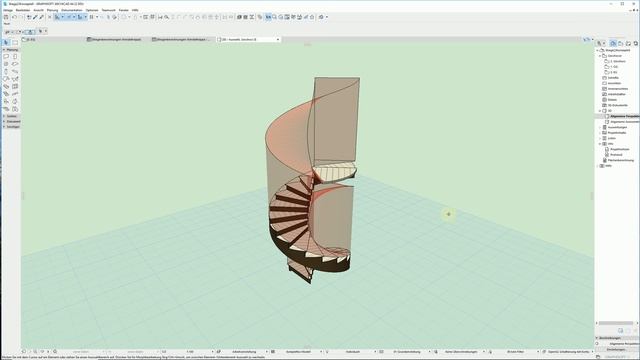Select Schnitte in the navigator tree
Image resolution: width=640 pixels, height=360 pixels.
[613, 78]
